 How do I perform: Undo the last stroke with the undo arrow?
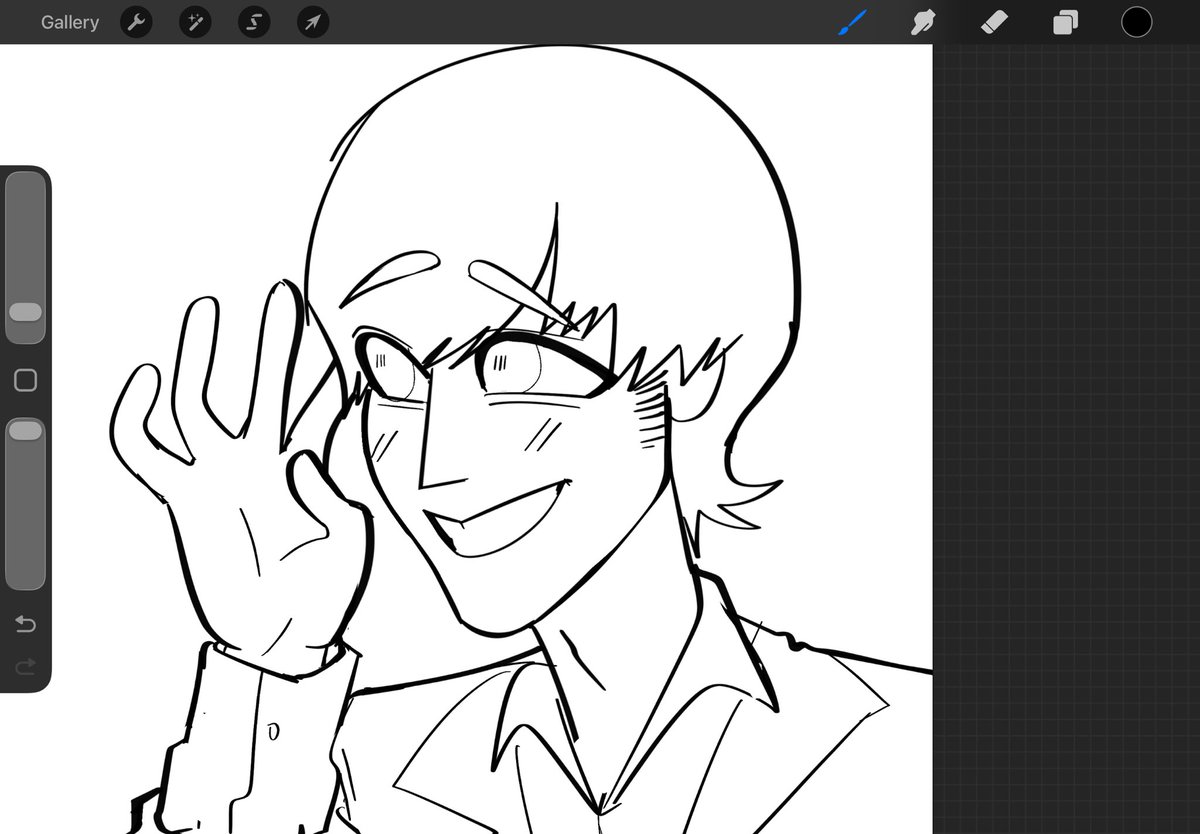tap(25, 625)
